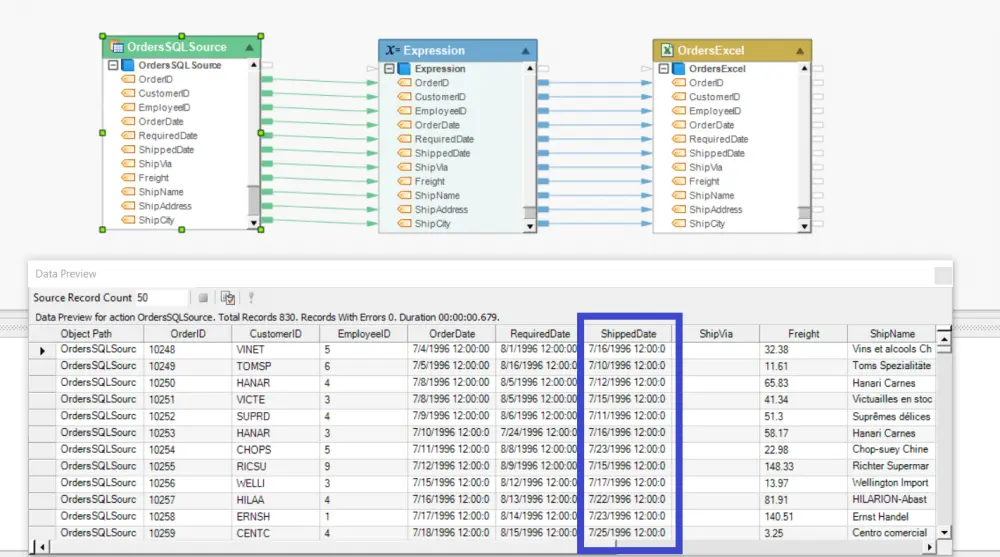Click the blue root node icon in OrdersExcel tree
1000x557 pixels.
(x=679, y=68)
